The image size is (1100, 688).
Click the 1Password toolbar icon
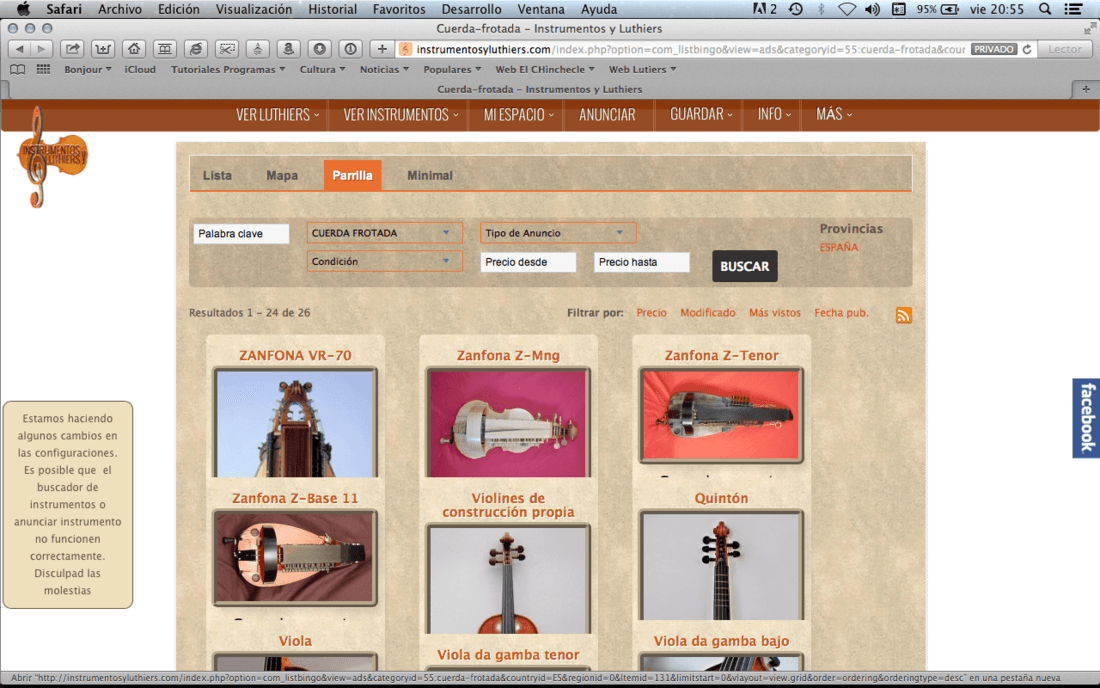click(x=350, y=49)
